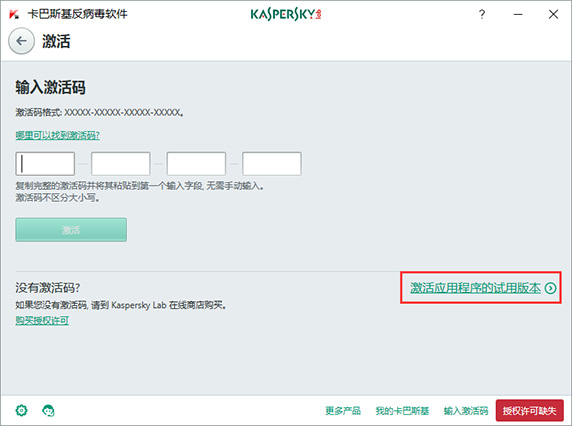The width and height of the screenshot is (572, 426).
Task: Select the third activation code field
Action: [196, 164]
